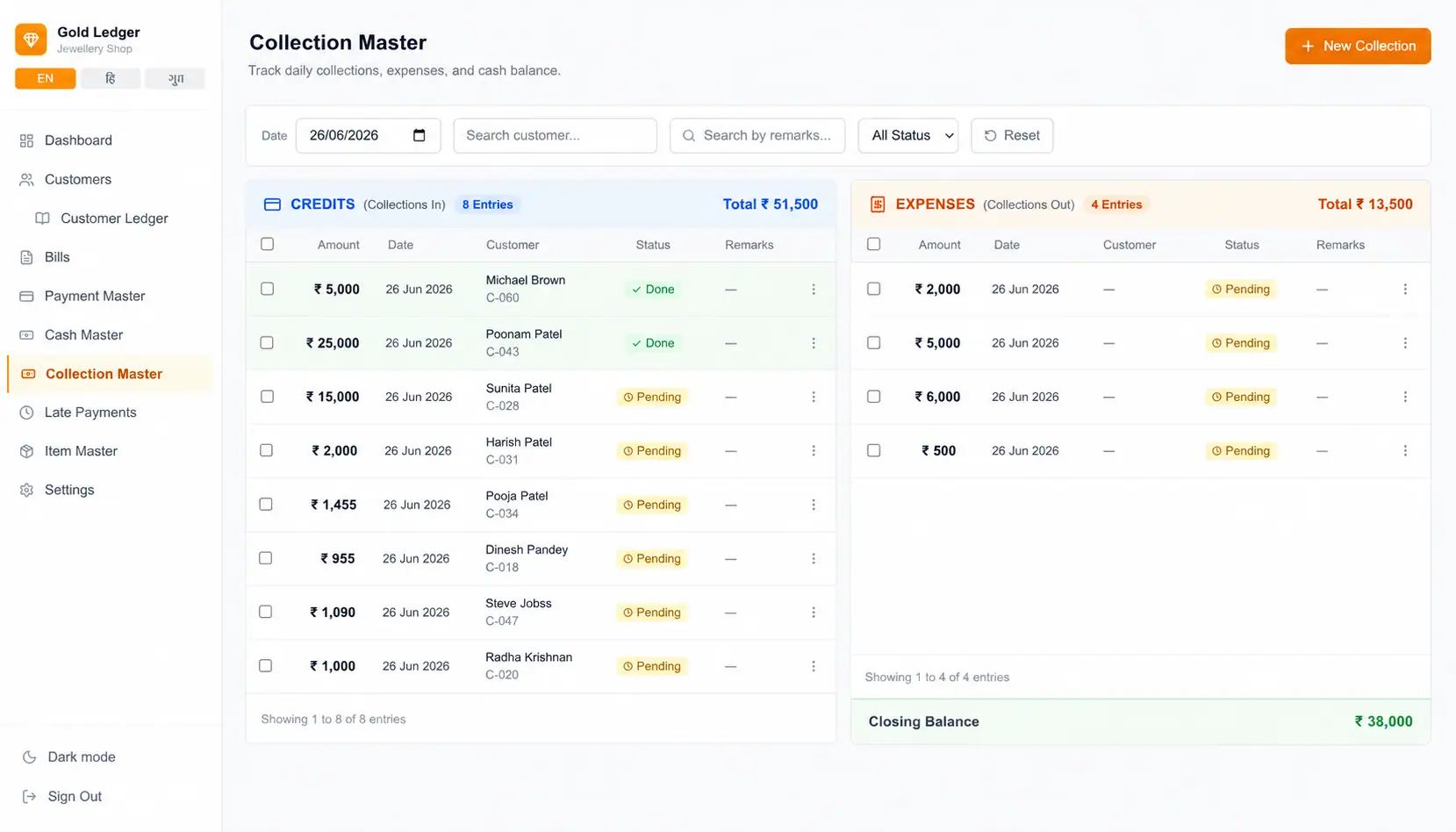
Task: Check the Pooja Patel ₹ 1,455 row
Action: pyautogui.click(x=266, y=504)
